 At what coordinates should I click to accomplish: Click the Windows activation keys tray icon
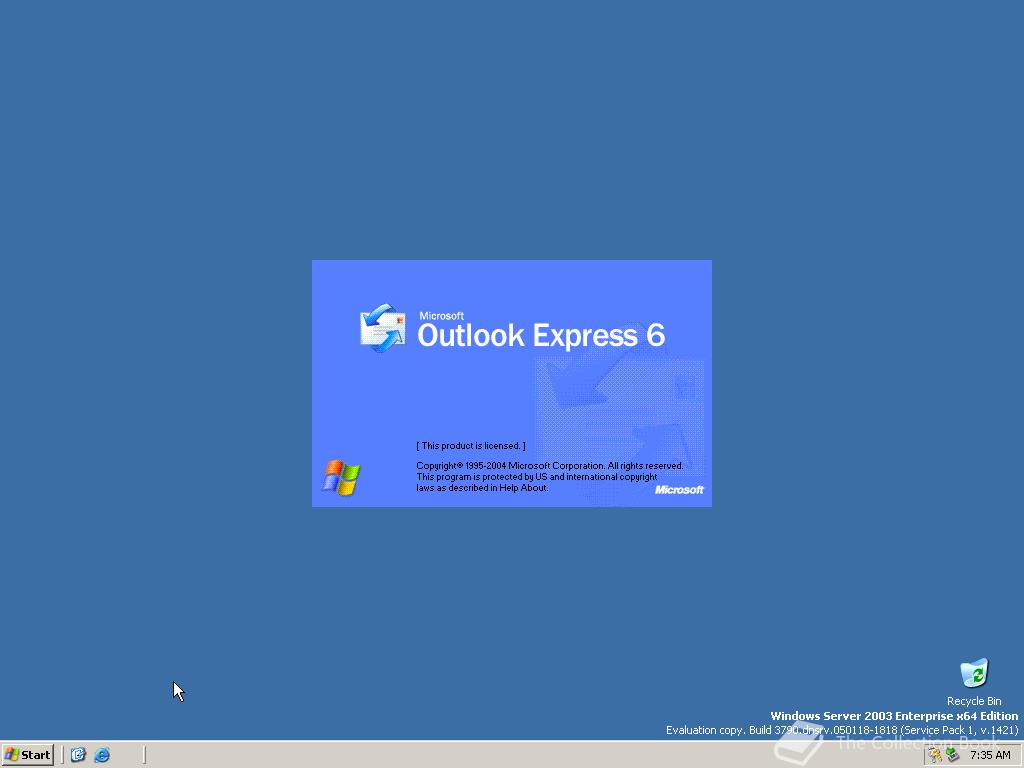pyautogui.click(x=935, y=755)
